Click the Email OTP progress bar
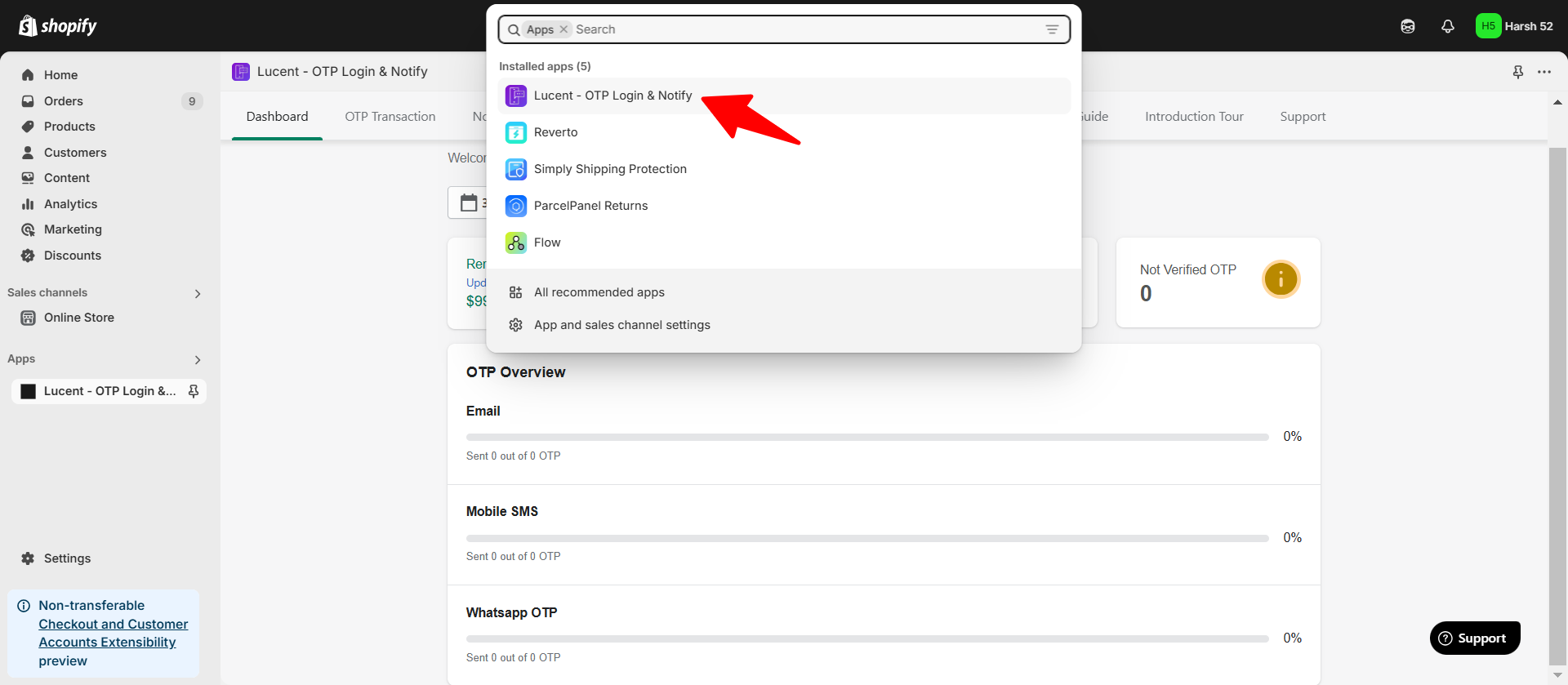This screenshot has width=1568, height=685. point(867,438)
